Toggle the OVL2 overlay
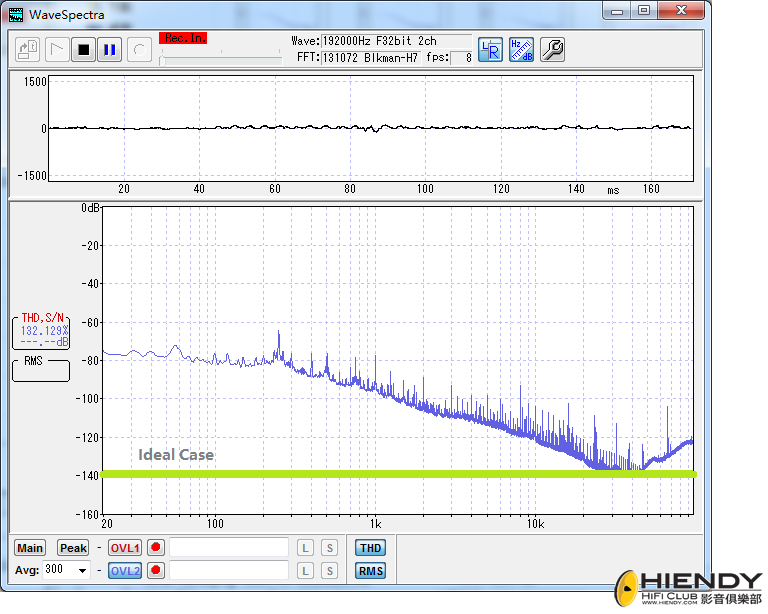 point(125,571)
